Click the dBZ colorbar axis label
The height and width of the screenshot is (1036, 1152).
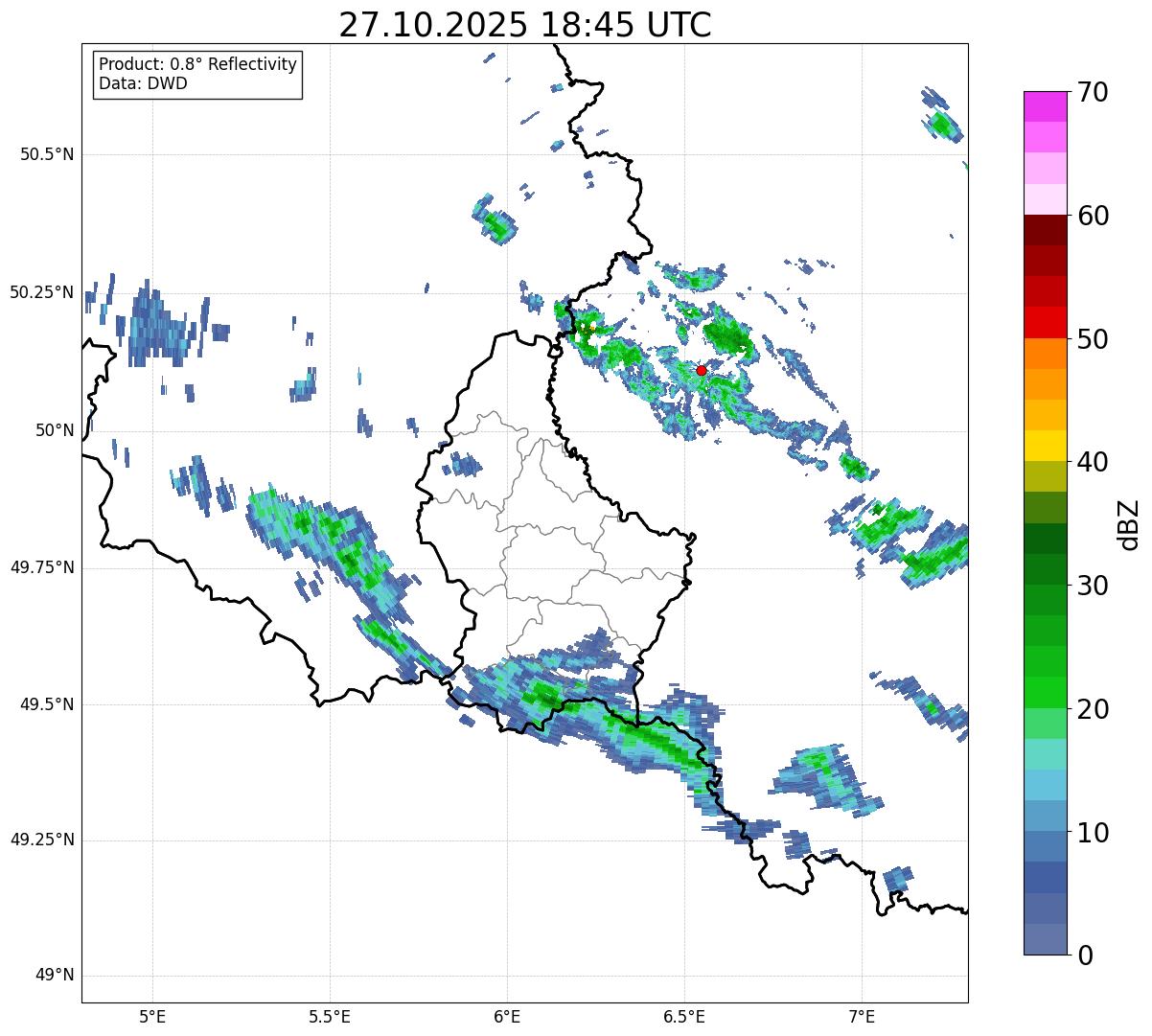[1128, 523]
